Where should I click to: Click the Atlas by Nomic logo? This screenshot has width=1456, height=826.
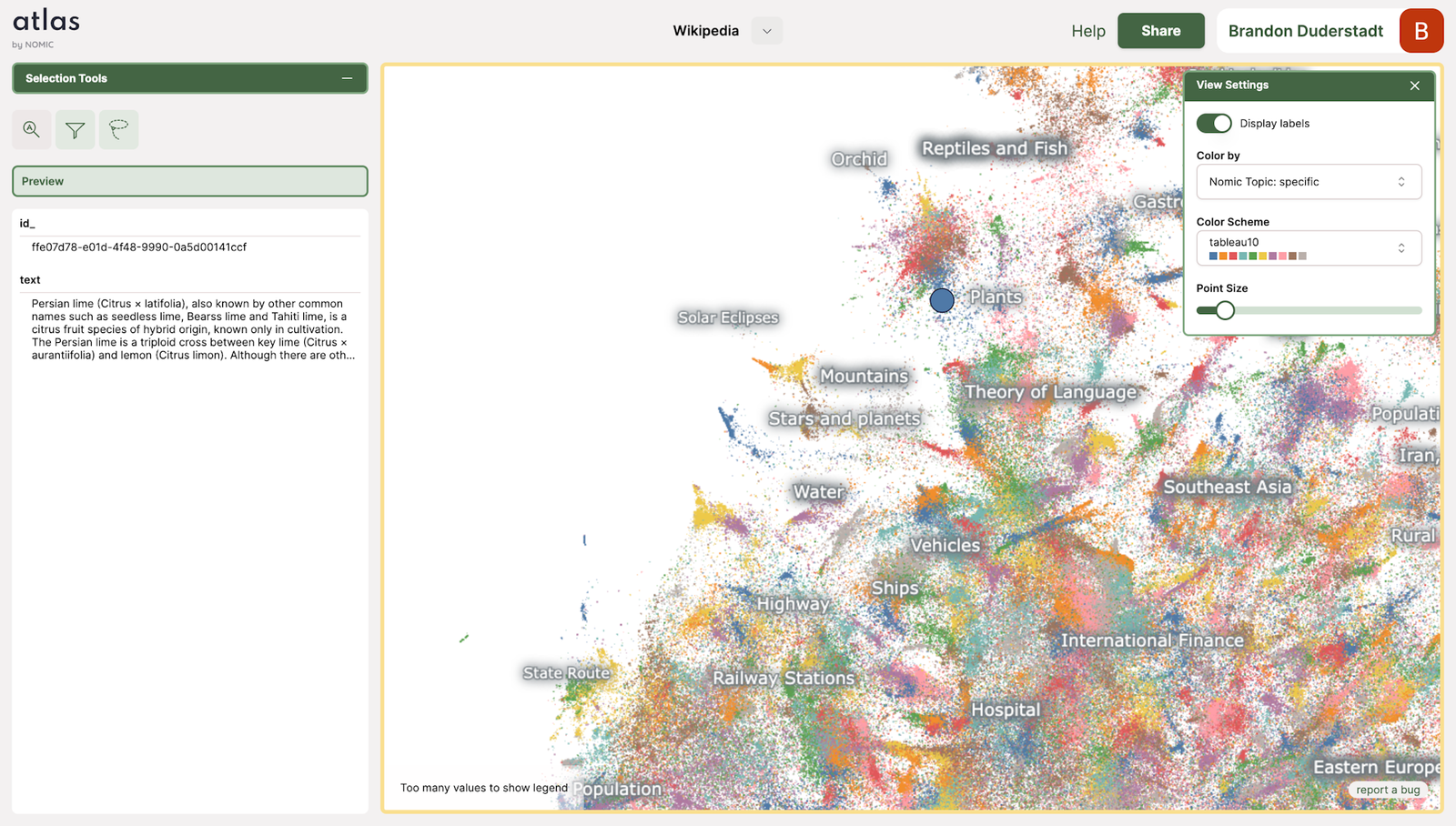(45, 28)
